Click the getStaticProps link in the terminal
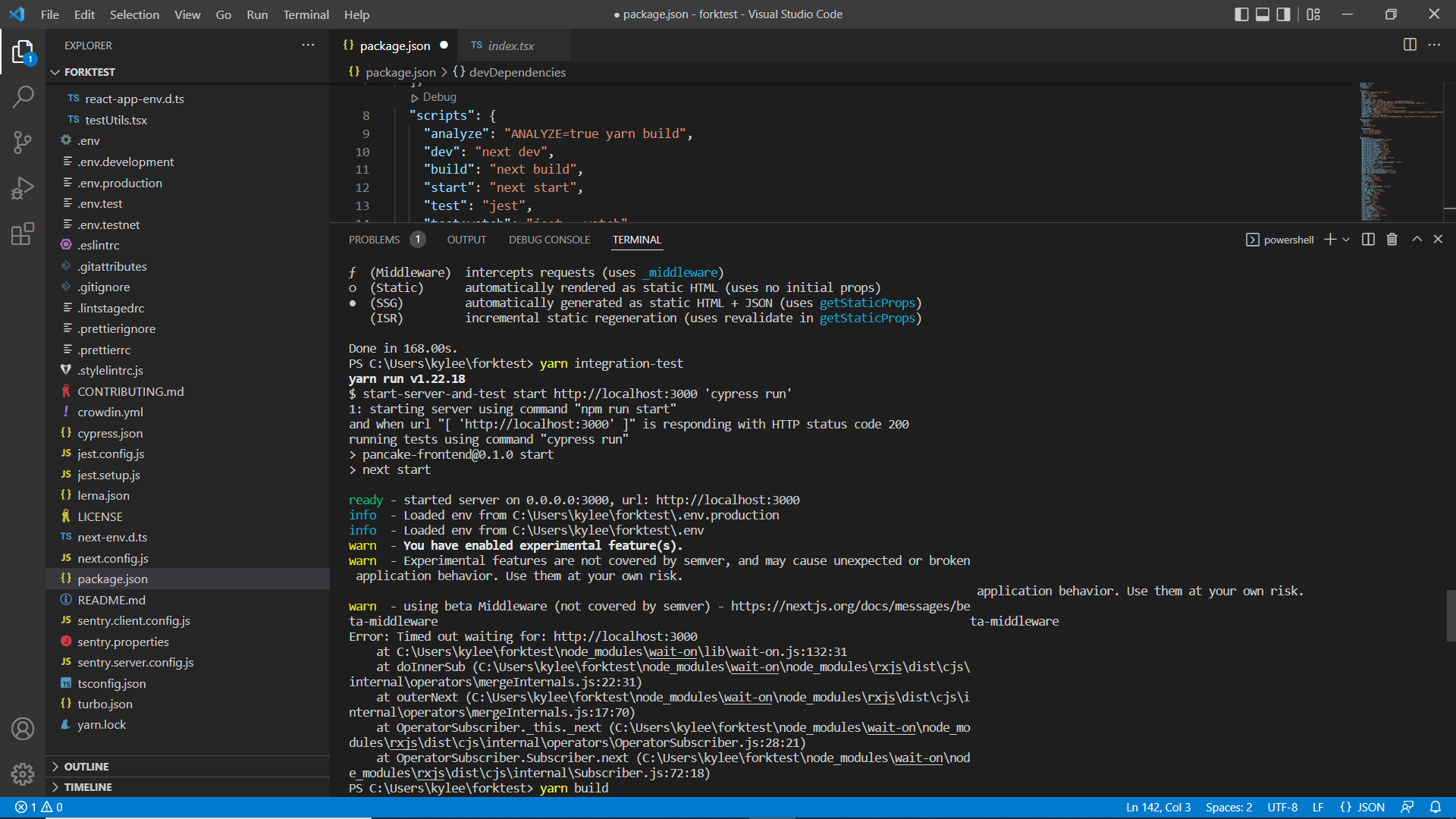This screenshot has height=819, width=1456. click(x=868, y=303)
